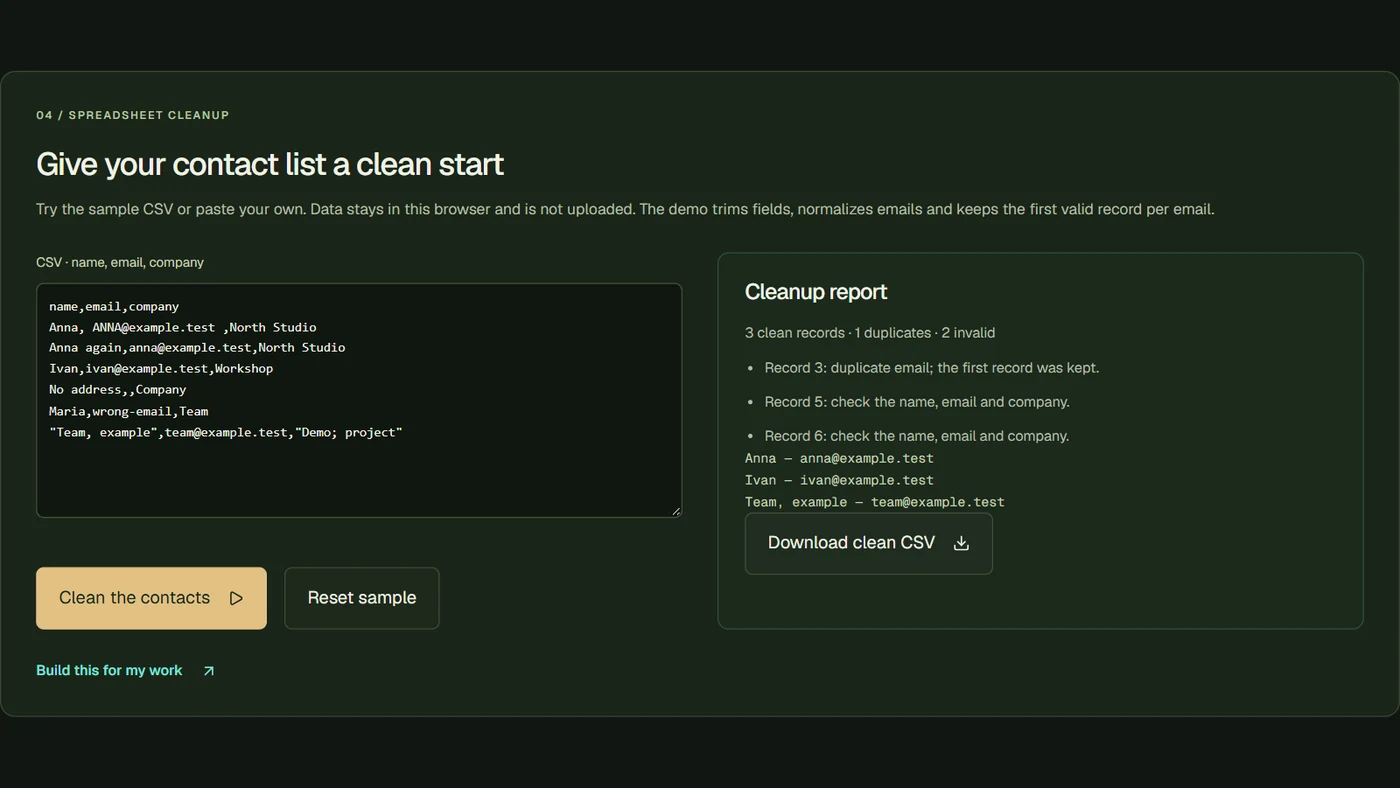Click the play icon on Clean the contacts
Viewport: 1400px width, 788px height.
[x=236, y=598]
